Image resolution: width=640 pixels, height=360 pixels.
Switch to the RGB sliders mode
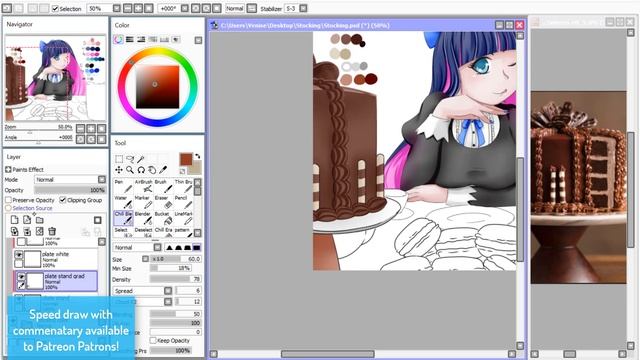coord(130,39)
